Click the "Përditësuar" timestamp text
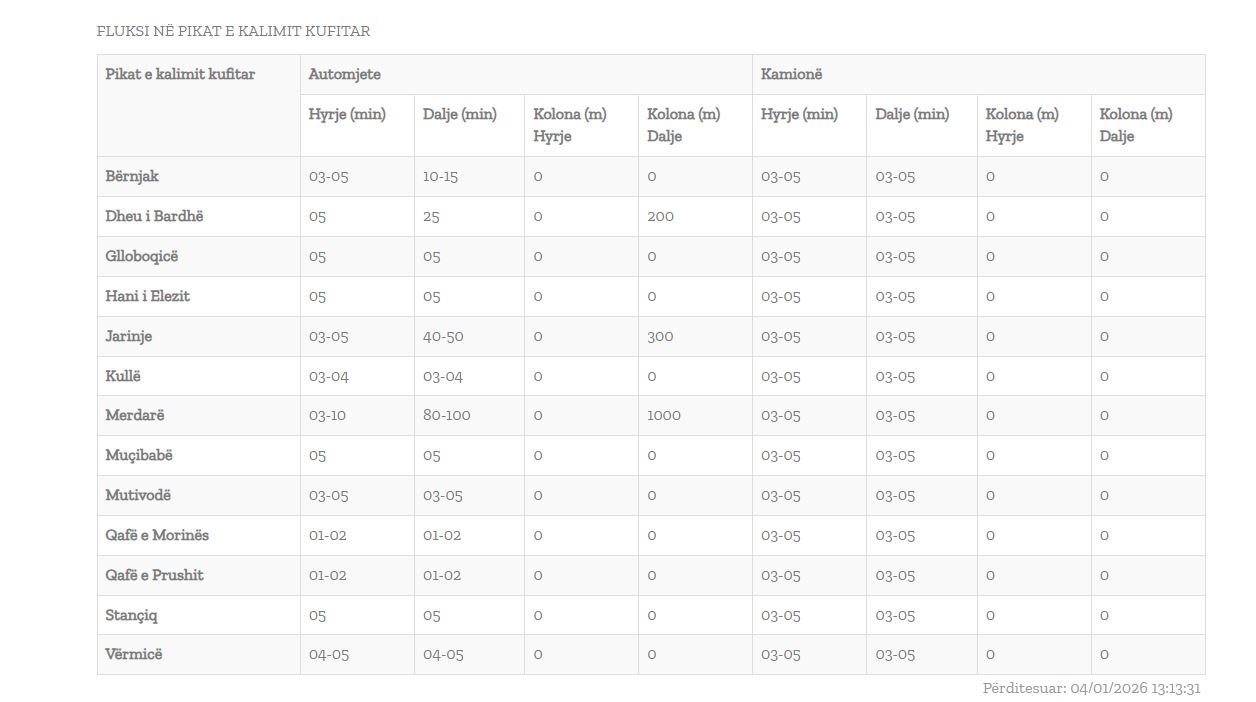 click(x=1091, y=688)
